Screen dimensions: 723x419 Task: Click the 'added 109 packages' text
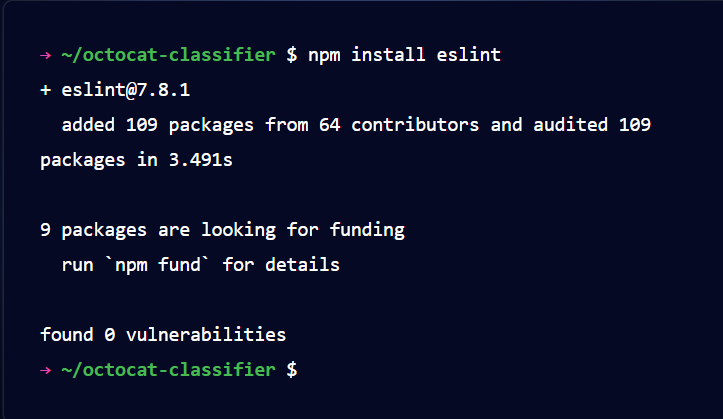click(x=158, y=125)
